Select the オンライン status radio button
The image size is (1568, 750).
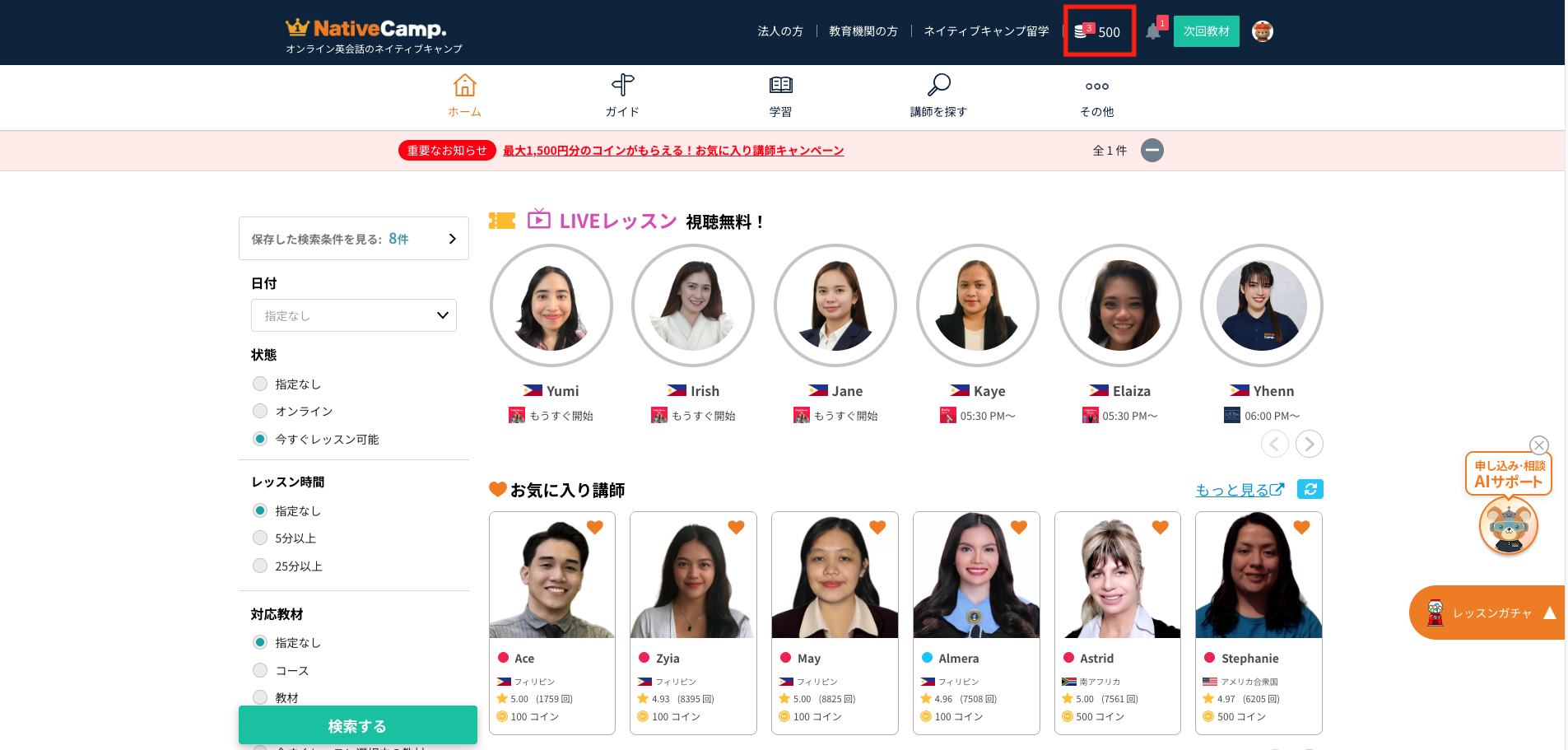click(x=260, y=411)
